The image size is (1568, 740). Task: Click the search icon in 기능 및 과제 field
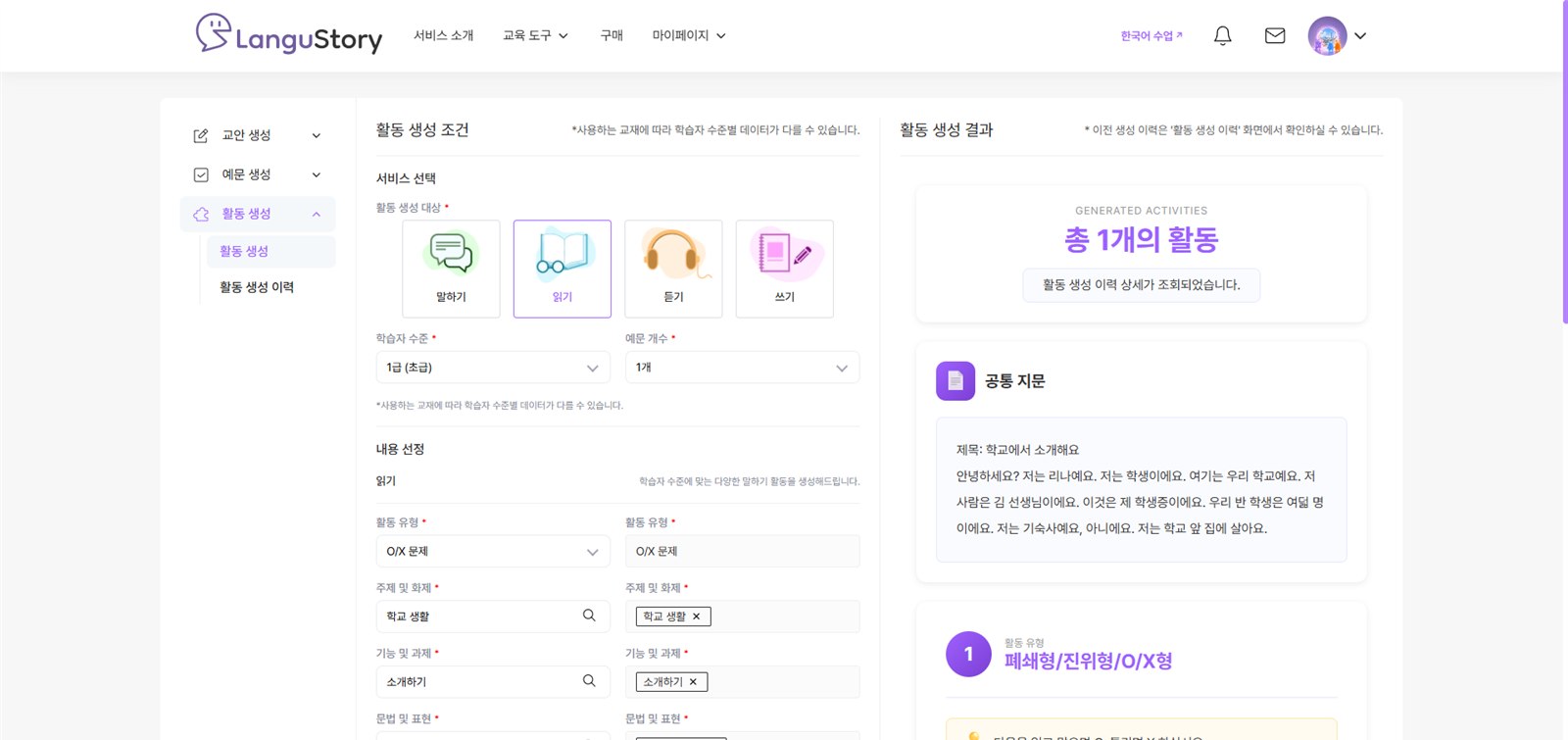click(x=589, y=681)
